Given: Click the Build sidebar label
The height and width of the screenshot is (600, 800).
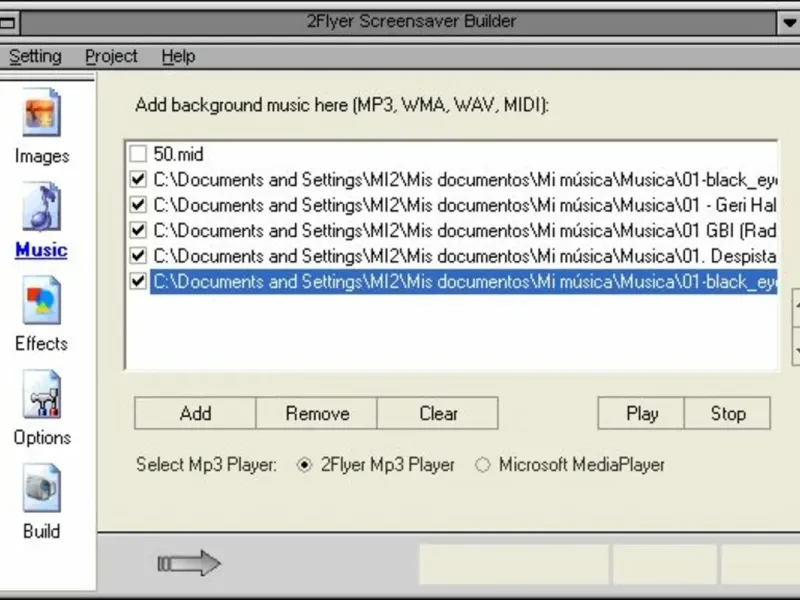Looking at the screenshot, I should [41, 531].
